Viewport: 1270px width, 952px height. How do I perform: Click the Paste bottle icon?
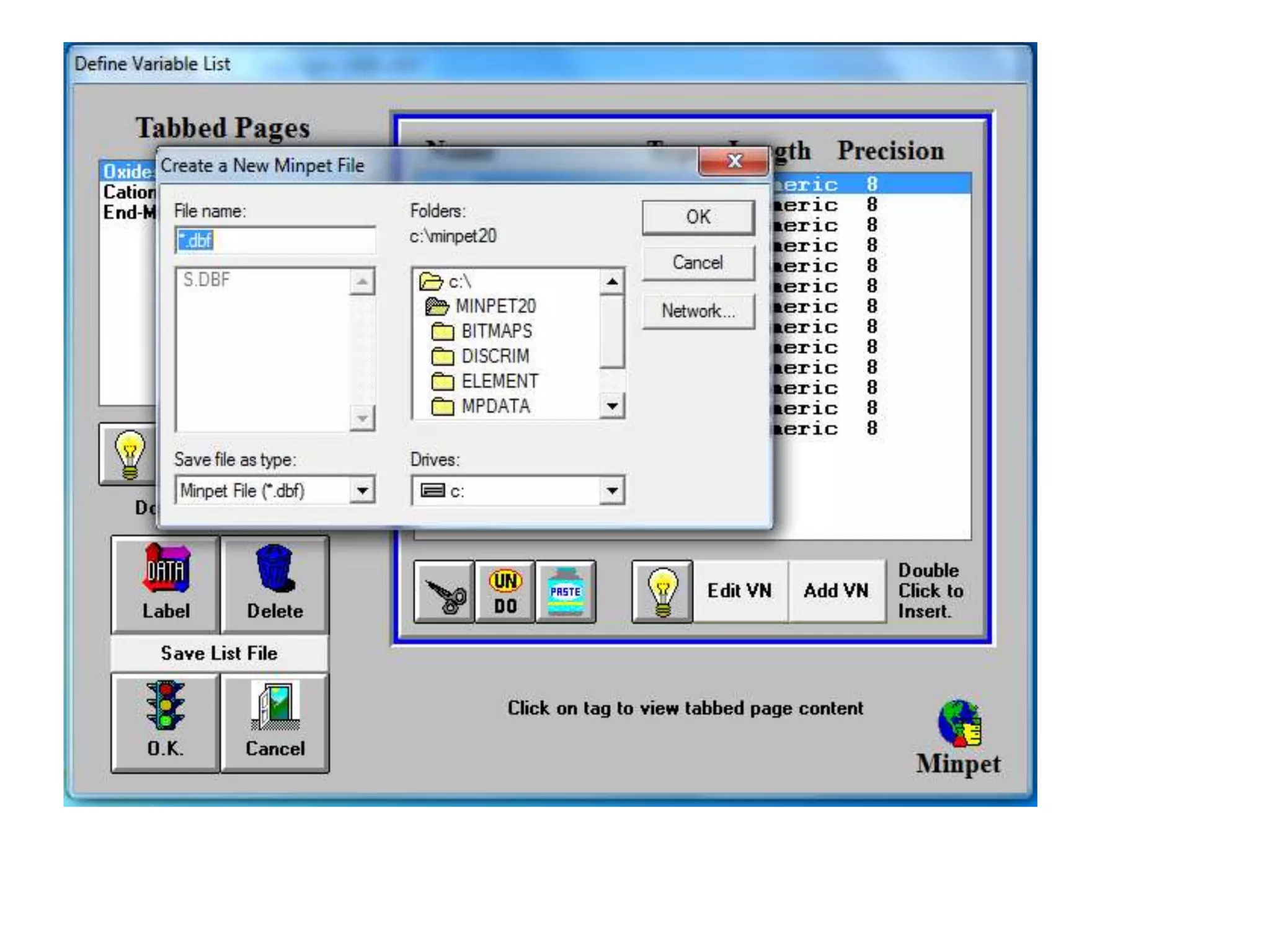click(565, 592)
